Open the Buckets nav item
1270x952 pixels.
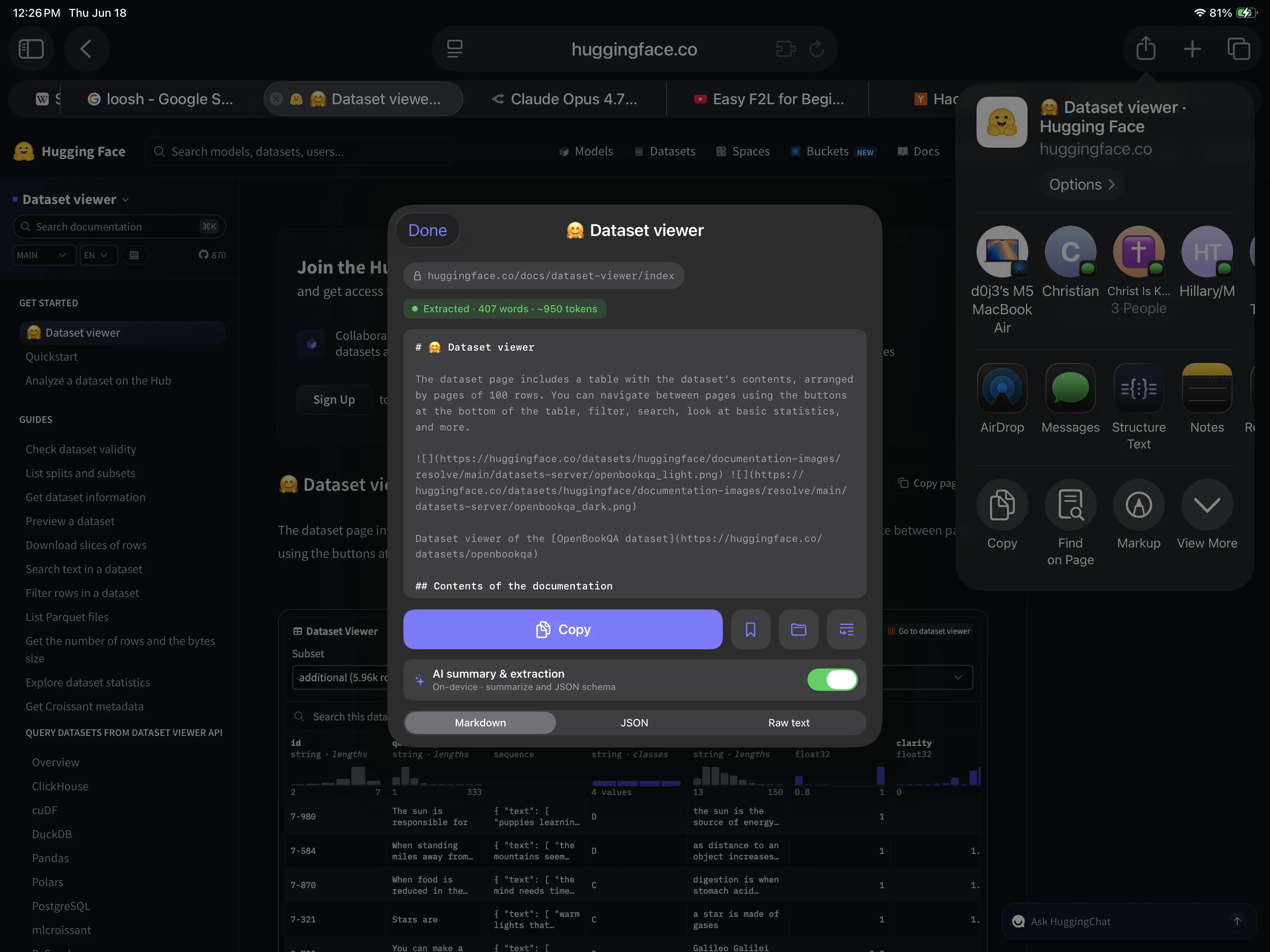pyautogui.click(x=833, y=151)
